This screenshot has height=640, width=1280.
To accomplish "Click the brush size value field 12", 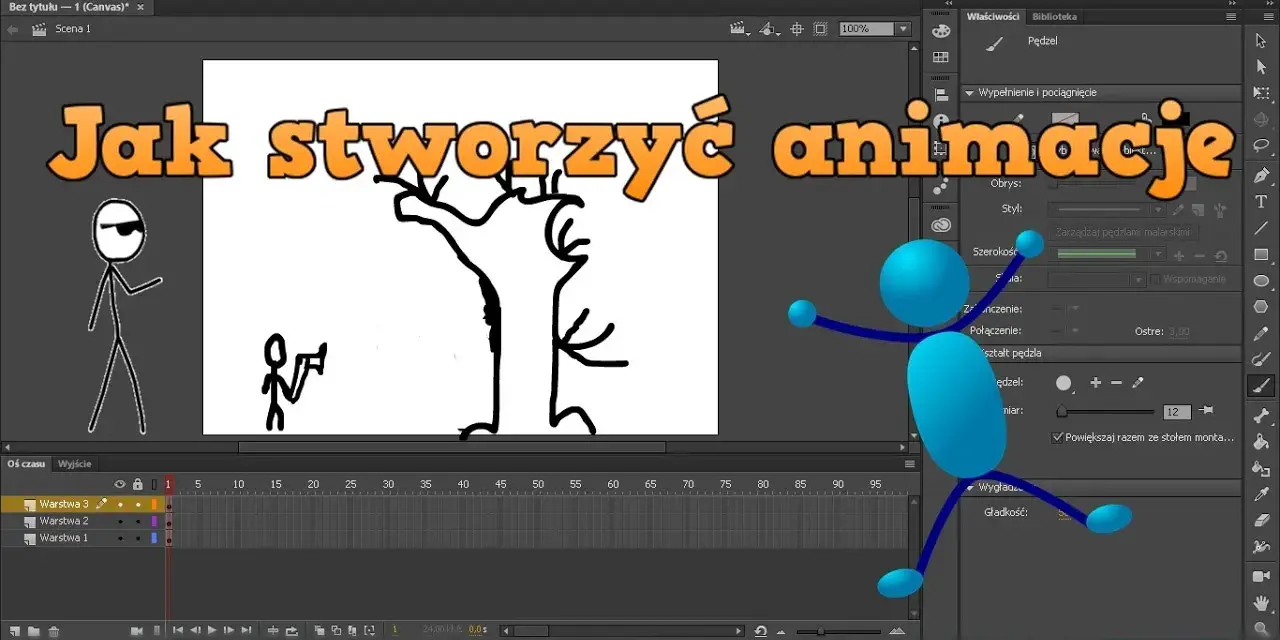I will (x=1177, y=411).
